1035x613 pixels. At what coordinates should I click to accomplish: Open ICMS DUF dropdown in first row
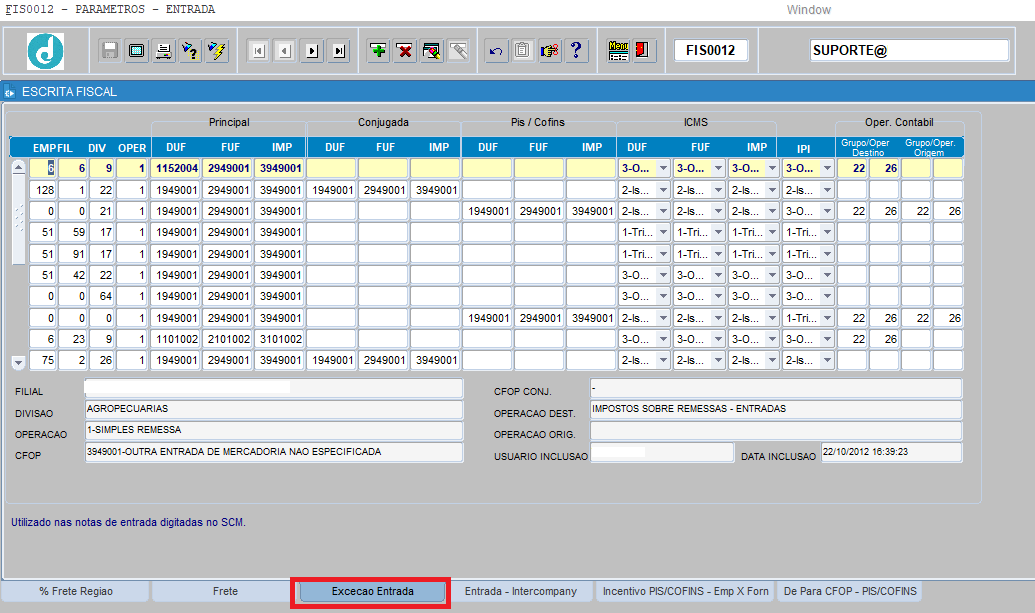pyautogui.click(x=663, y=168)
